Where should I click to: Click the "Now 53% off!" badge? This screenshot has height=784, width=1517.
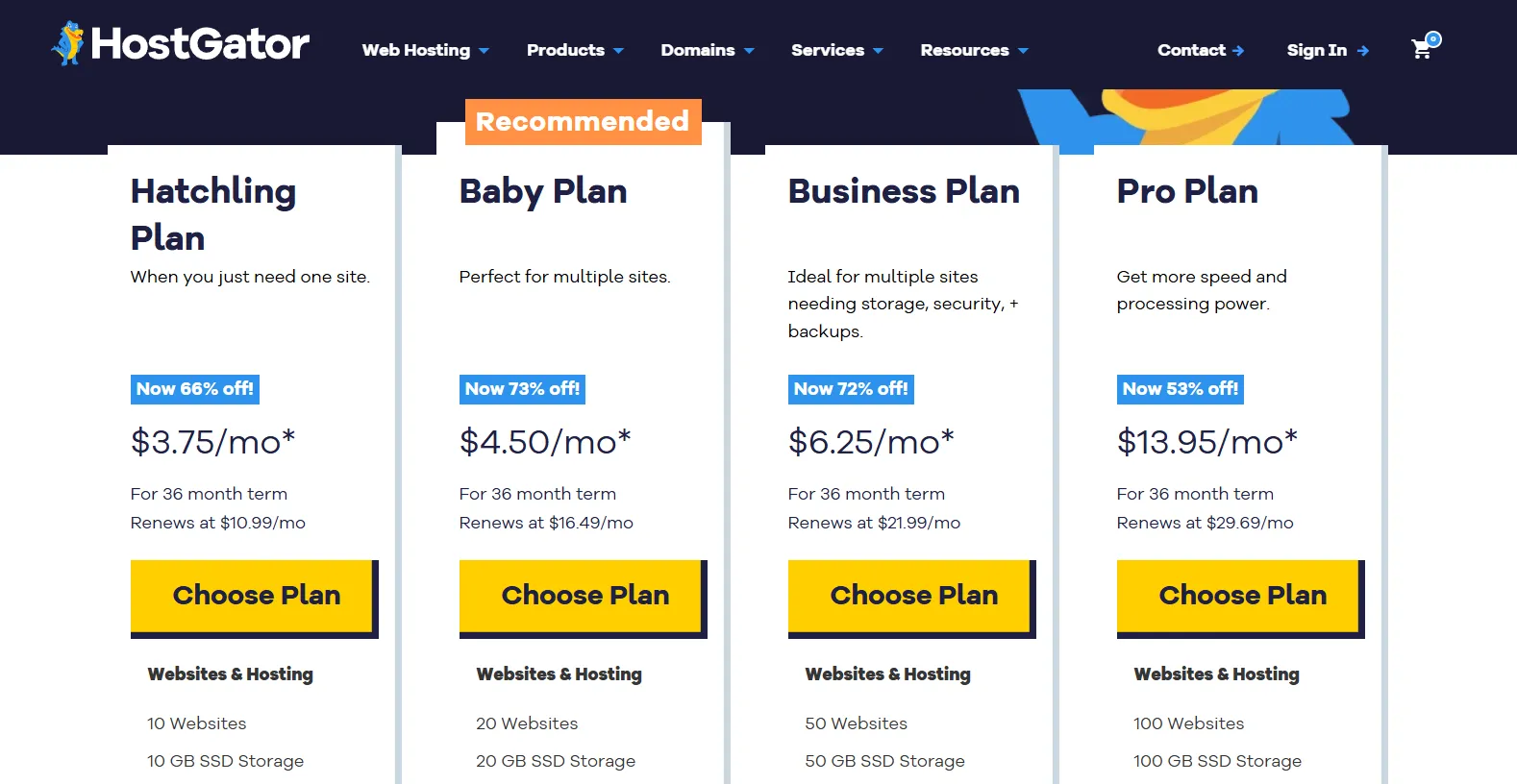[1180, 389]
